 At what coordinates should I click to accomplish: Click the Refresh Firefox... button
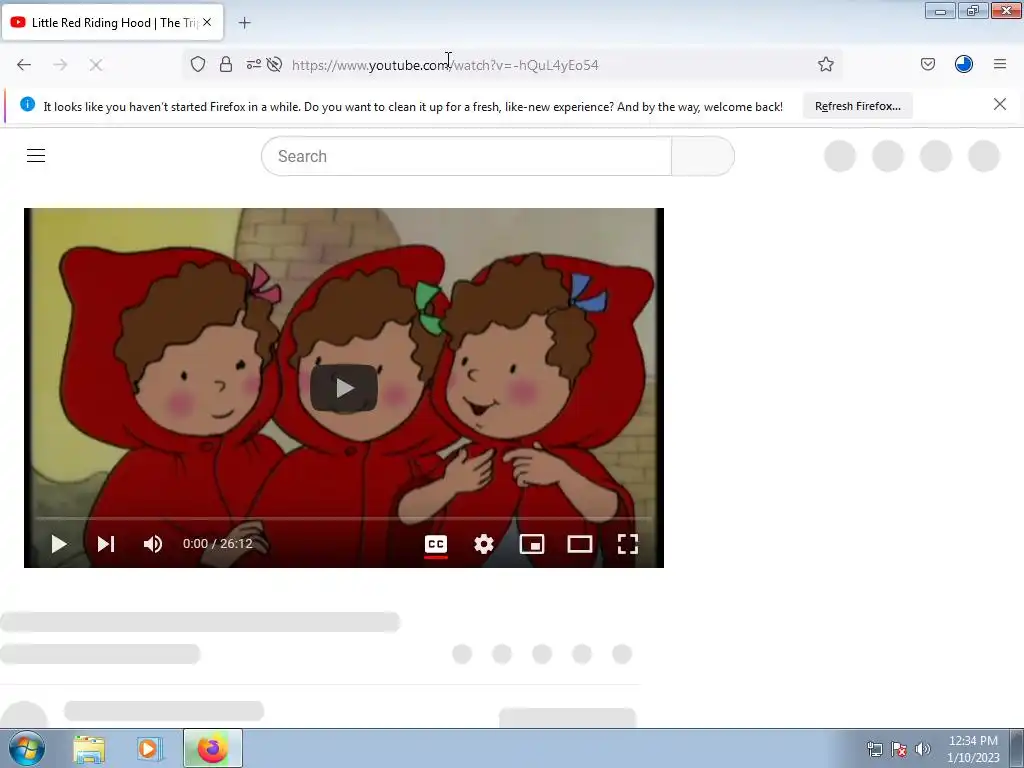857,106
